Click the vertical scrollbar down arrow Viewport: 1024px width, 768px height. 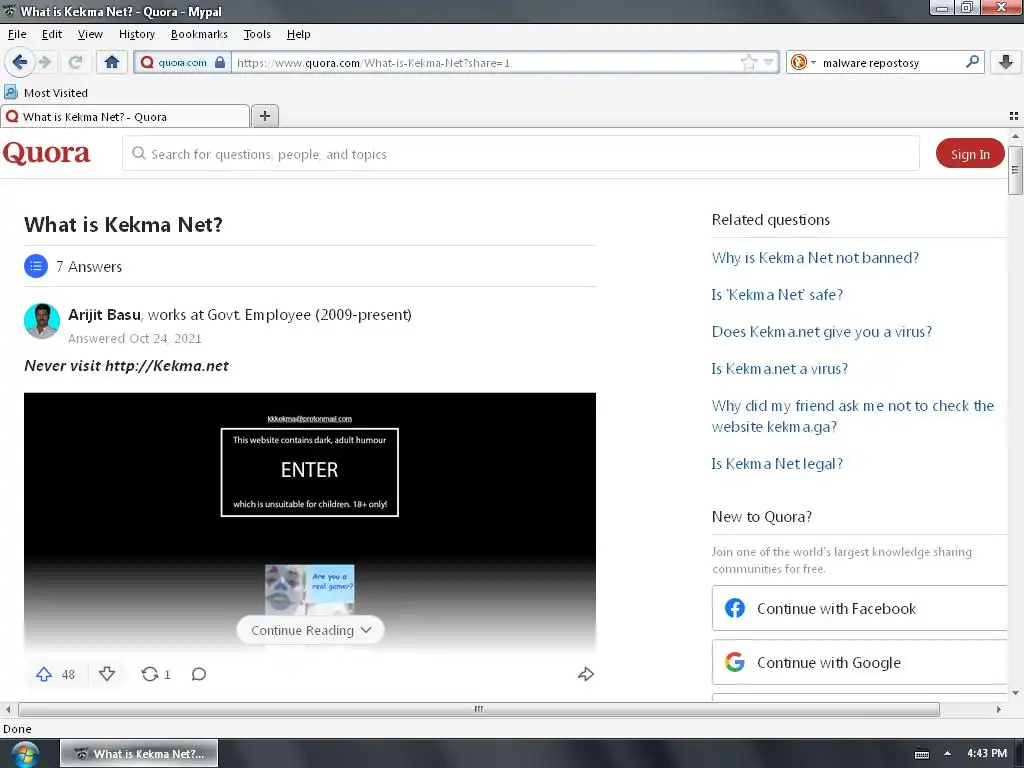pyautogui.click(x=1015, y=693)
